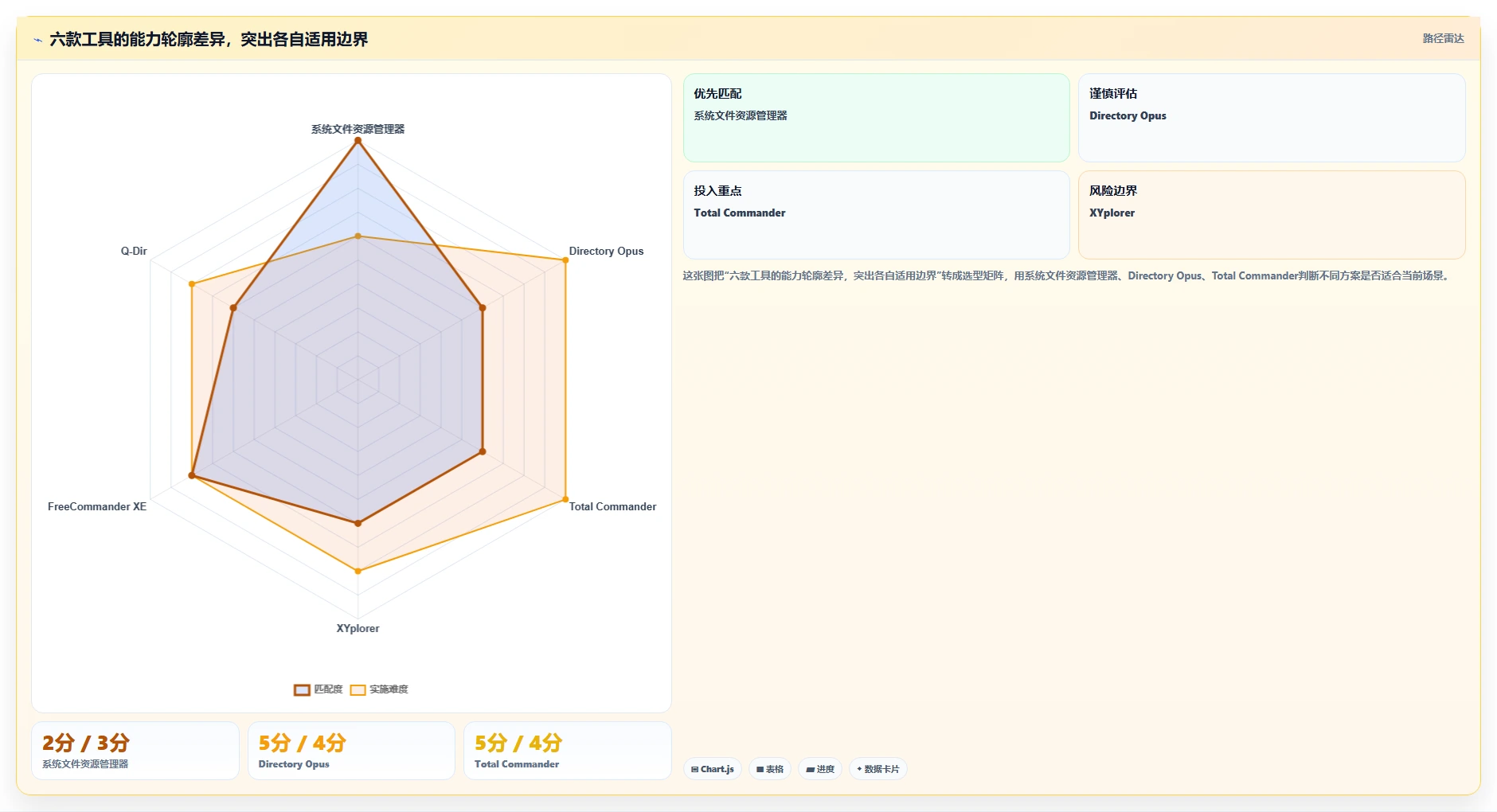Image resolution: width=1497 pixels, height=812 pixels.
Task: Click 匹配度 point at 系统文件资源管理器 peak
Action: click(x=358, y=141)
